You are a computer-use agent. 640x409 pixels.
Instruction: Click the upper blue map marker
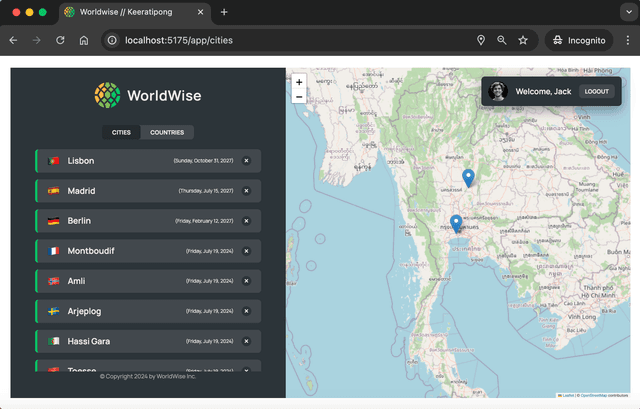coord(468,177)
